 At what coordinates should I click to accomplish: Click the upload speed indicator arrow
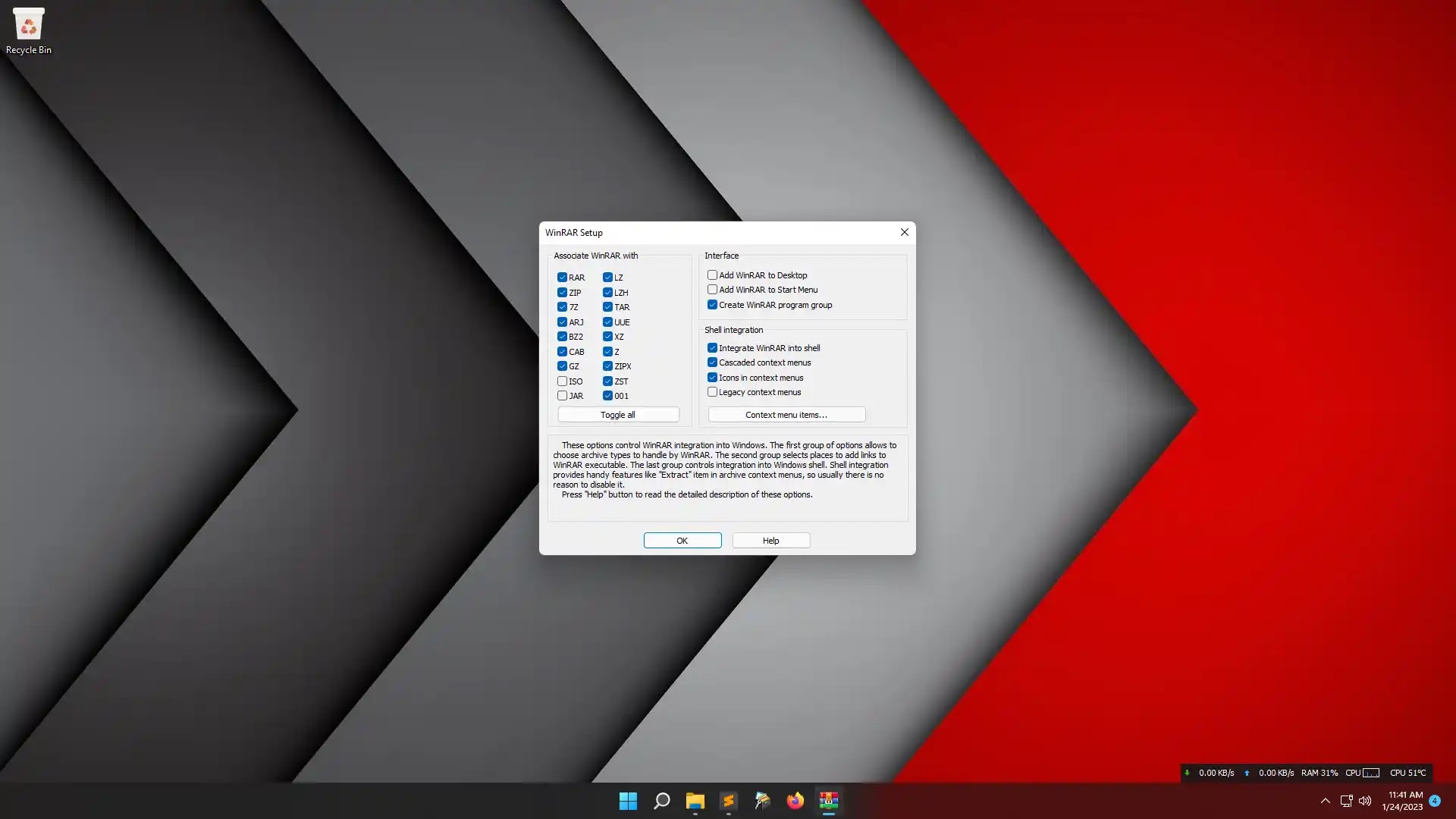click(x=1247, y=773)
